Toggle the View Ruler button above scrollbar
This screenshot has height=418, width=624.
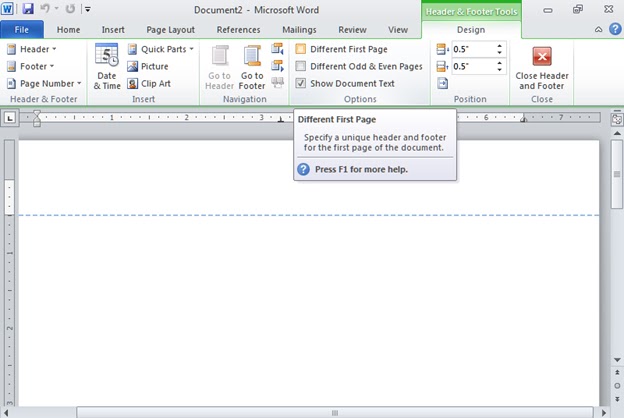[x=617, y=119]
